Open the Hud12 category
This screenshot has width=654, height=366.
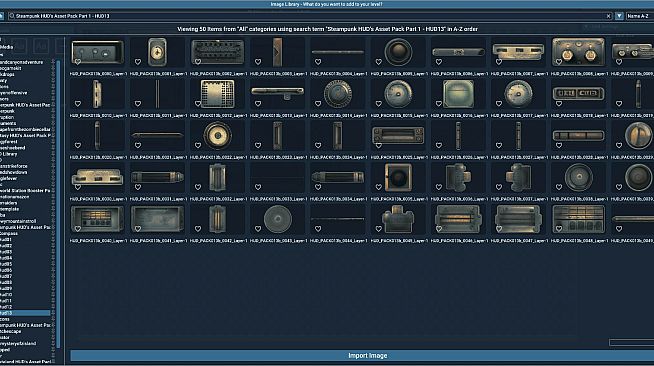point(6,307)
